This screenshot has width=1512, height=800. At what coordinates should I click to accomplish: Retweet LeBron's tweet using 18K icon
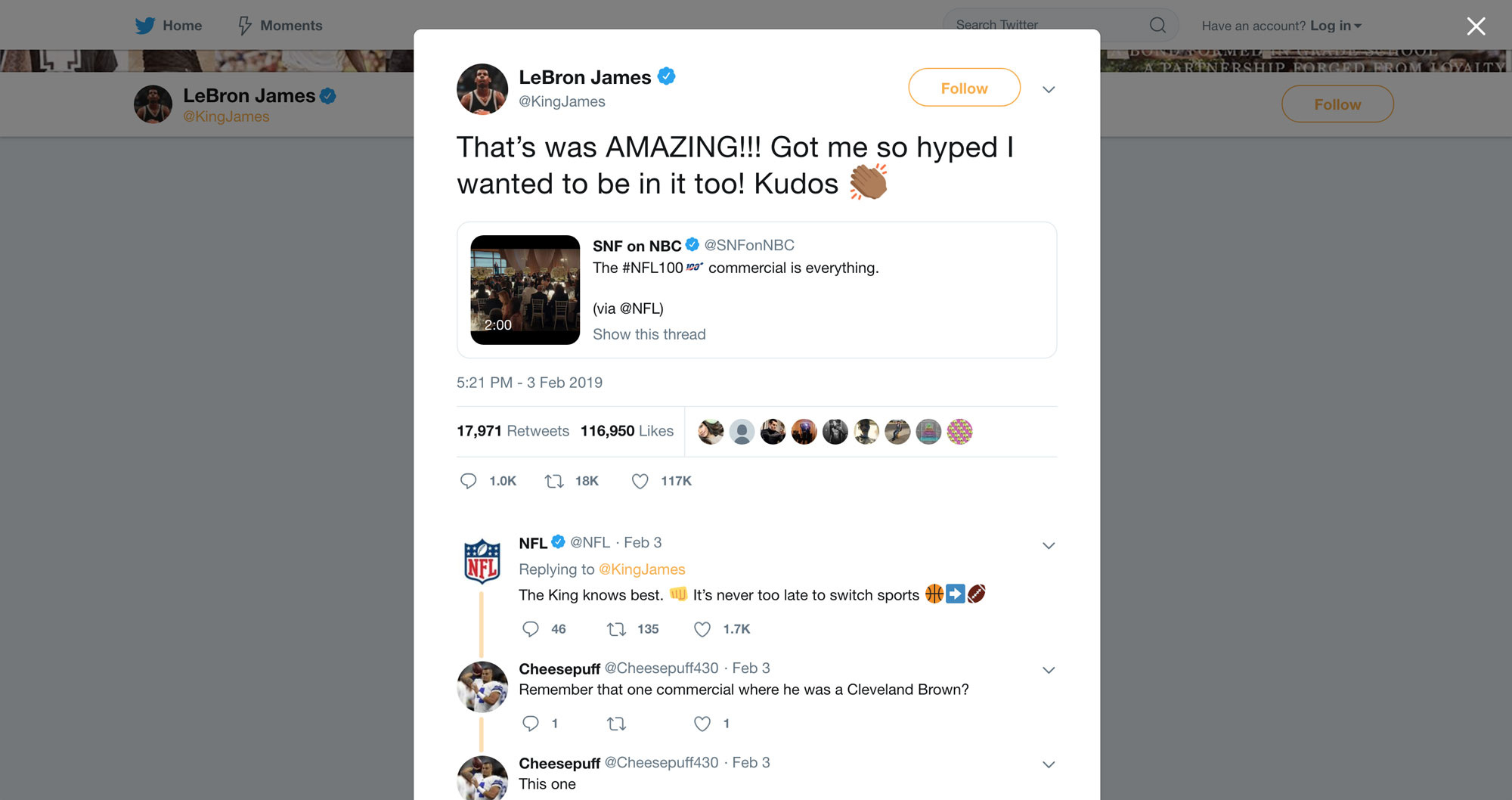(x=555, y=481)
